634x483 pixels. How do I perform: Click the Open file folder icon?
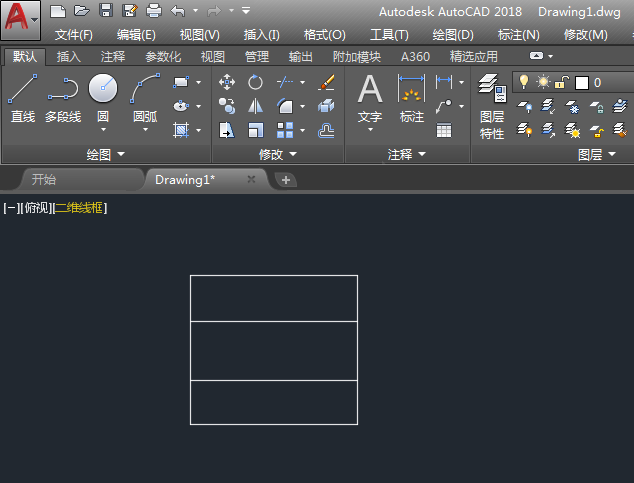pyautogui.click(x=81, y=11)
